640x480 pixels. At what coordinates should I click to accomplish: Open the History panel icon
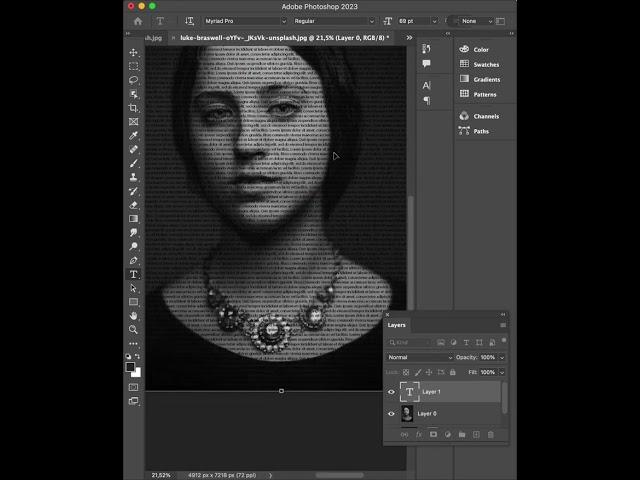coord(427,49)
